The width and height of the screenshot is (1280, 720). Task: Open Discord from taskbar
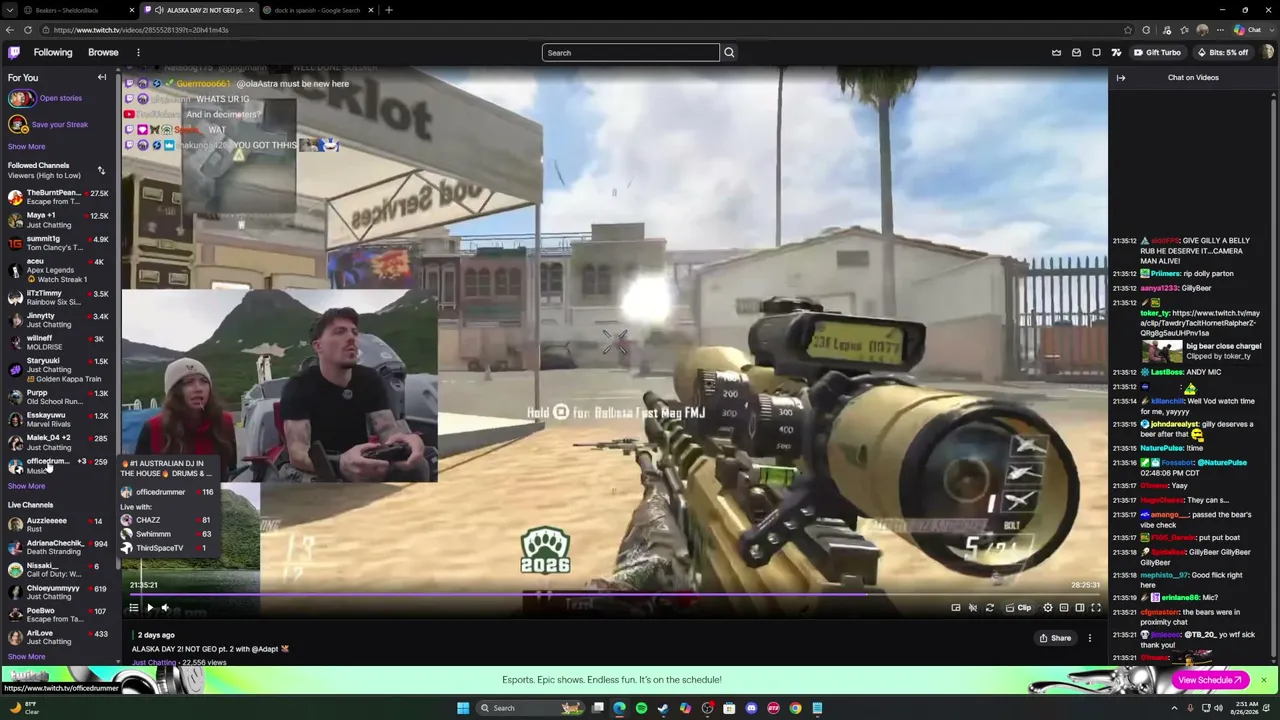(751, 708)
